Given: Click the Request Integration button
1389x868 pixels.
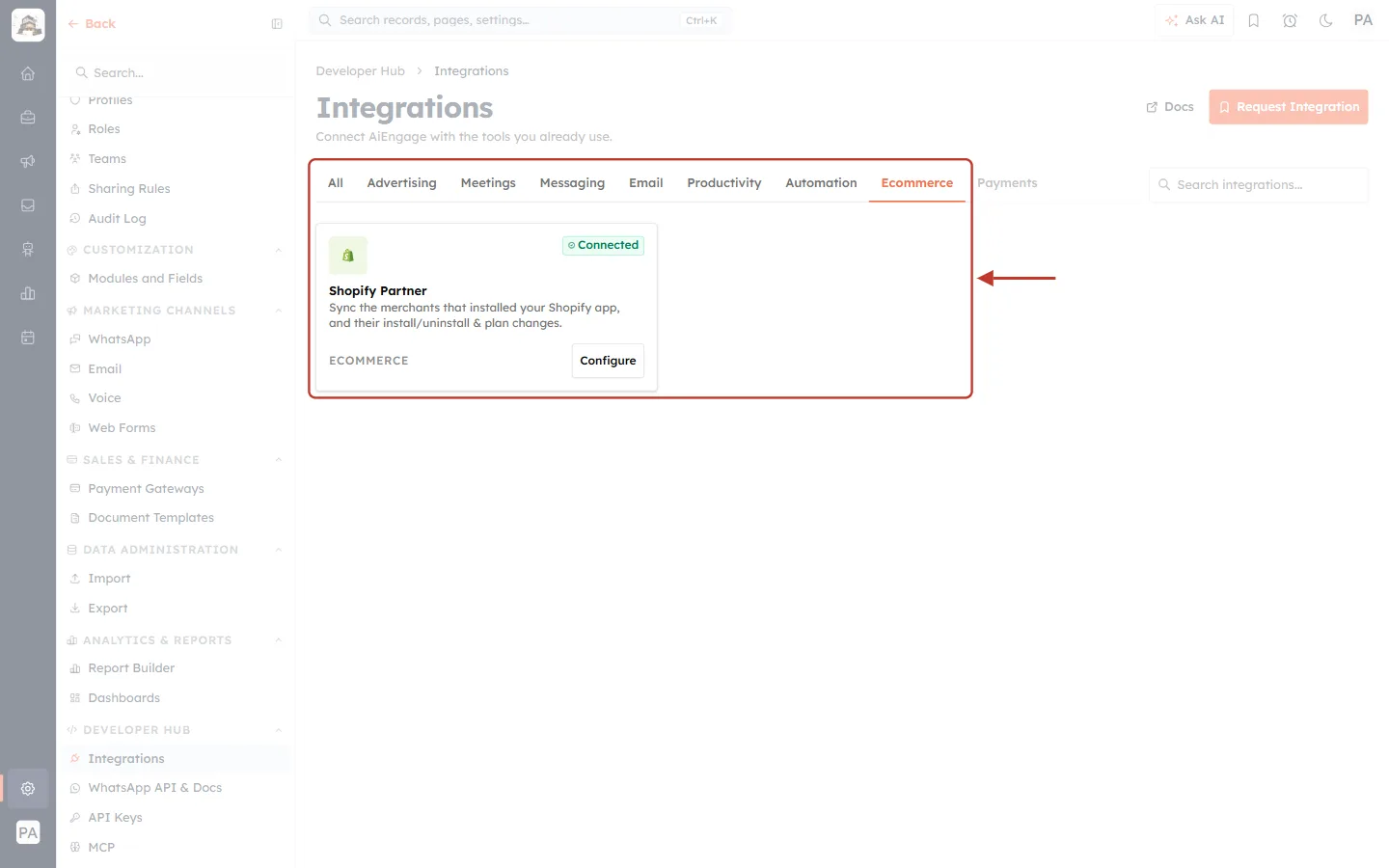Looking at the screenshot, I should click(x=1289, y=107).
